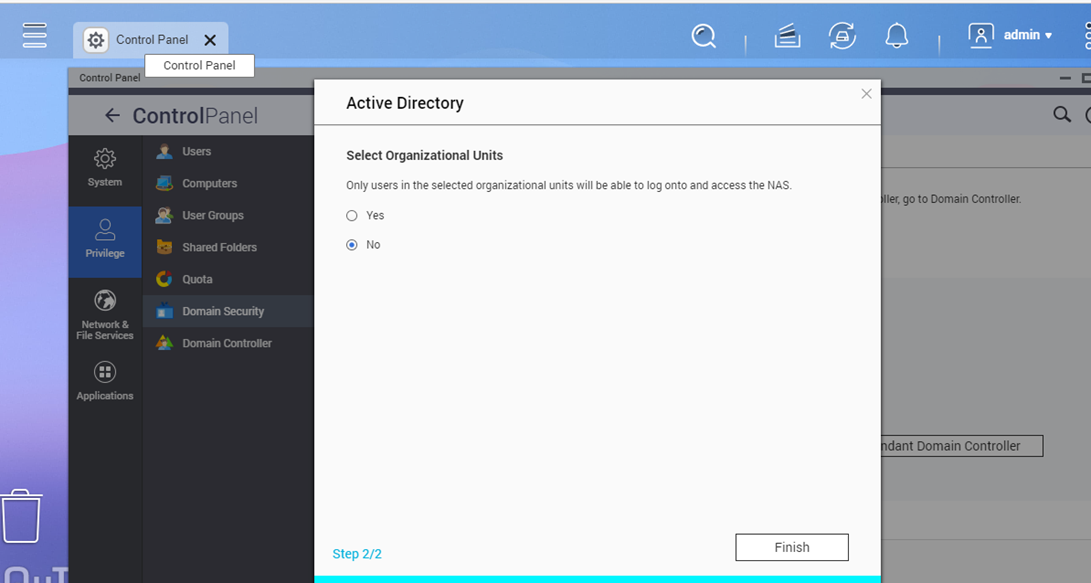Select the No radio button

[x=351, y=245]
